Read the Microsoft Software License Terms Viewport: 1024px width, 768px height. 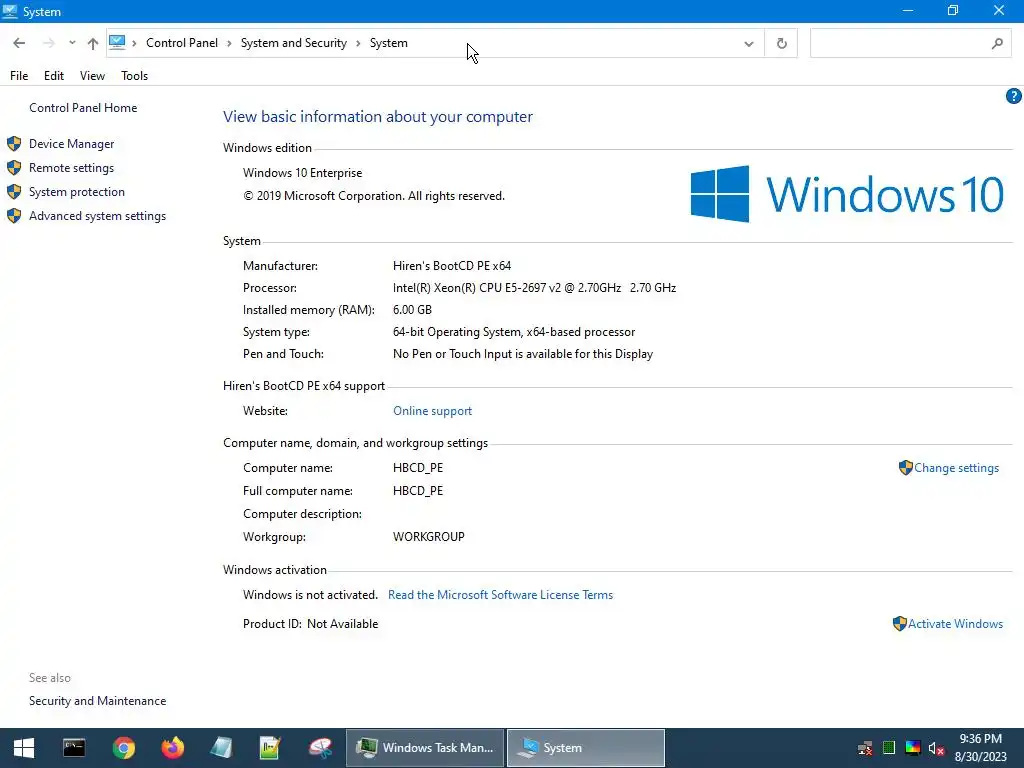500,595
